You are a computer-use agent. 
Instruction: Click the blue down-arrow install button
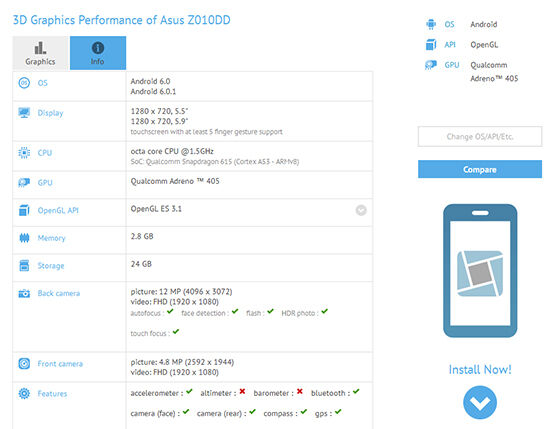[480, 402]
